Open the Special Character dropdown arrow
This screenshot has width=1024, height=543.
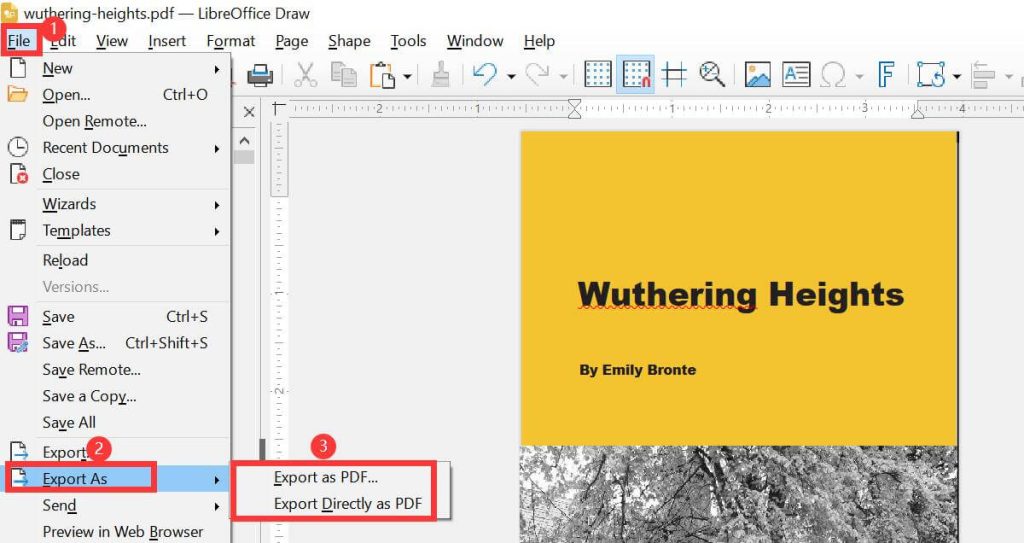[859, 76]
